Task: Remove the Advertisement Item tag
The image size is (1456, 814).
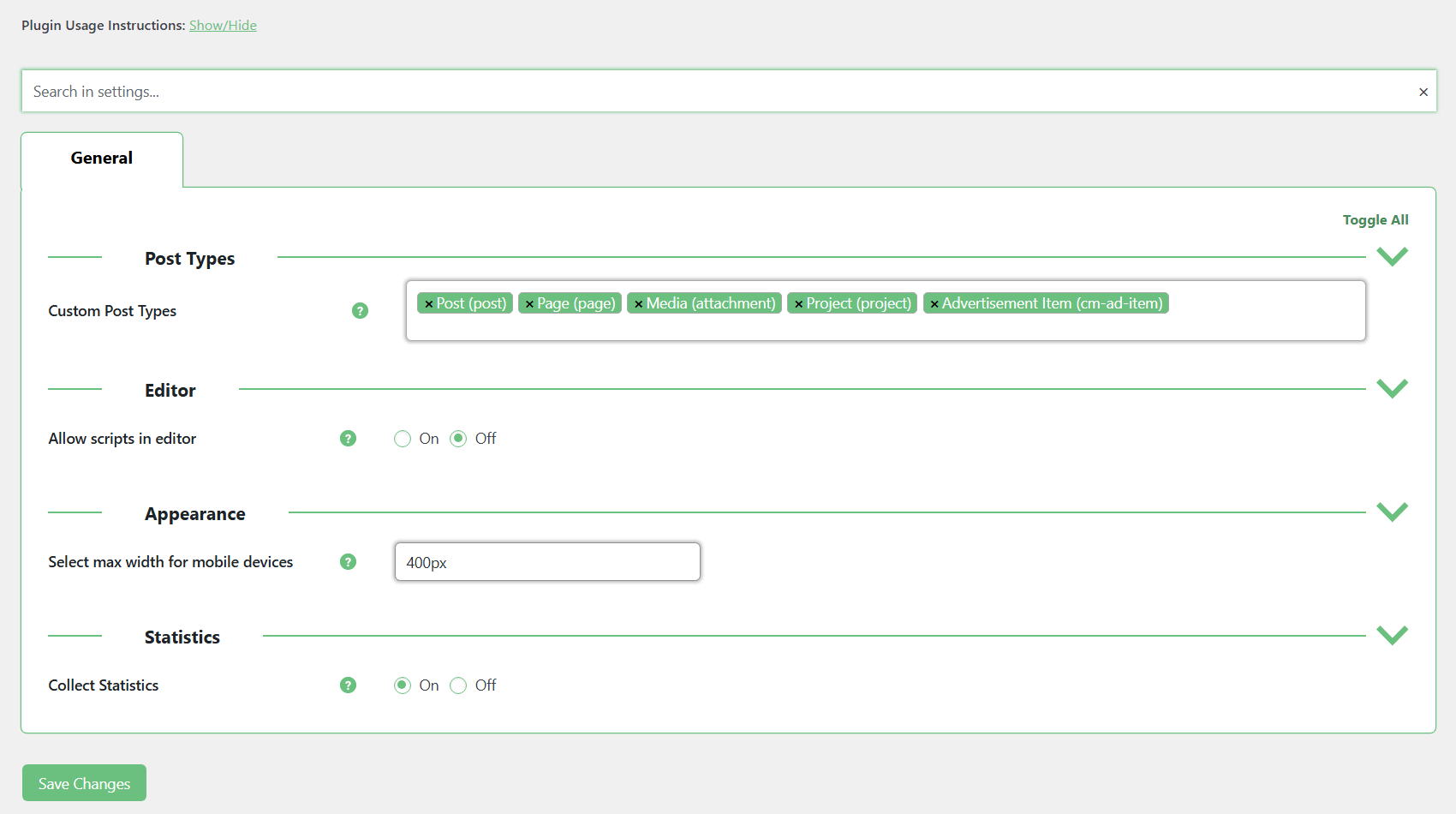Action: [x=934, y=304]
